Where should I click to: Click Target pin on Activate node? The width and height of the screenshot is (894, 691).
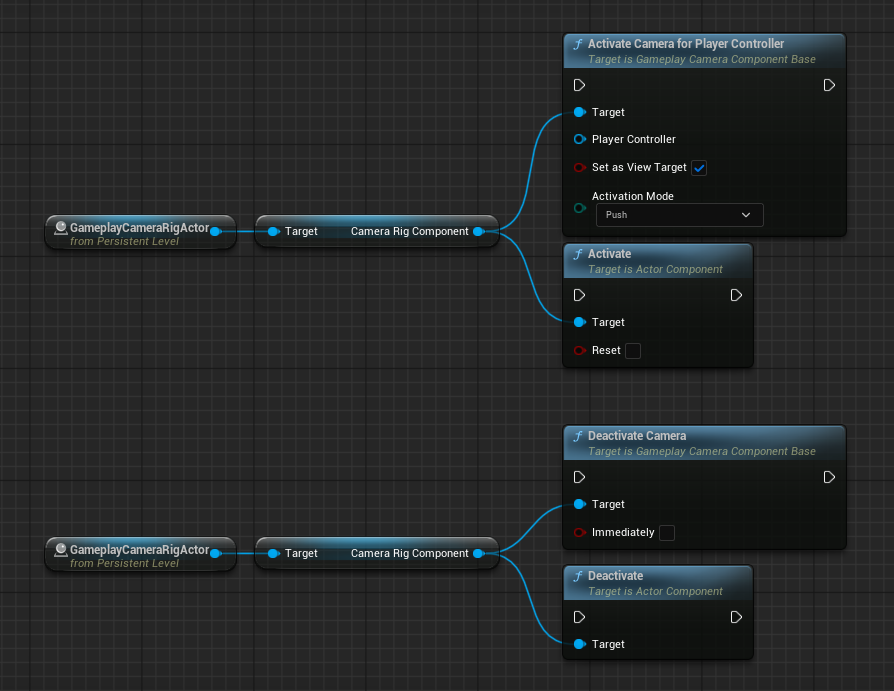(580, 322)
